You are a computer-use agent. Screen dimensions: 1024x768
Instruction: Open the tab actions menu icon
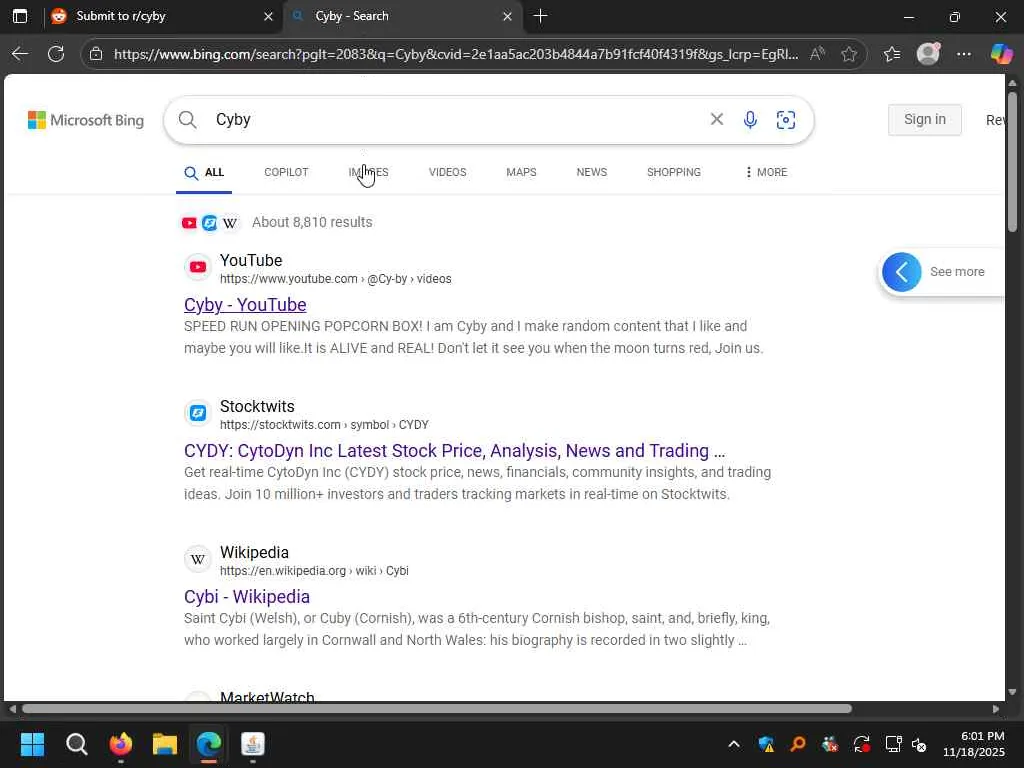20,16
